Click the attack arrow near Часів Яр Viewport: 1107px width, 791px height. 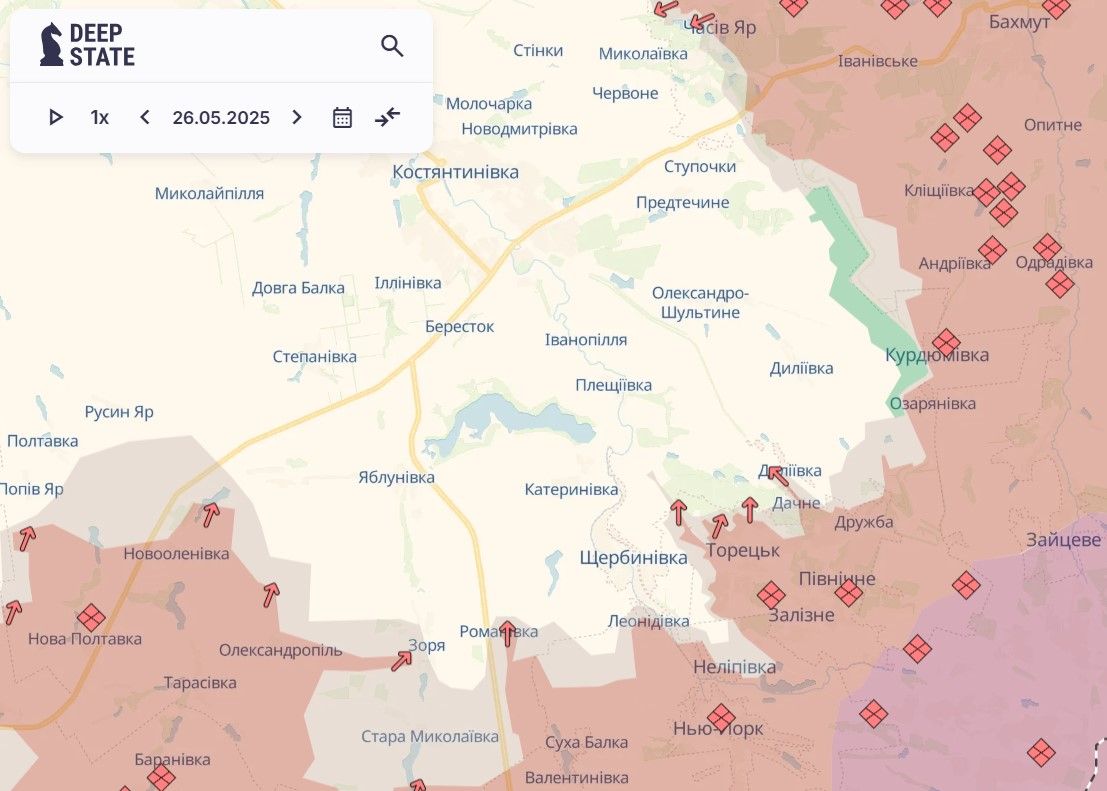702,20
